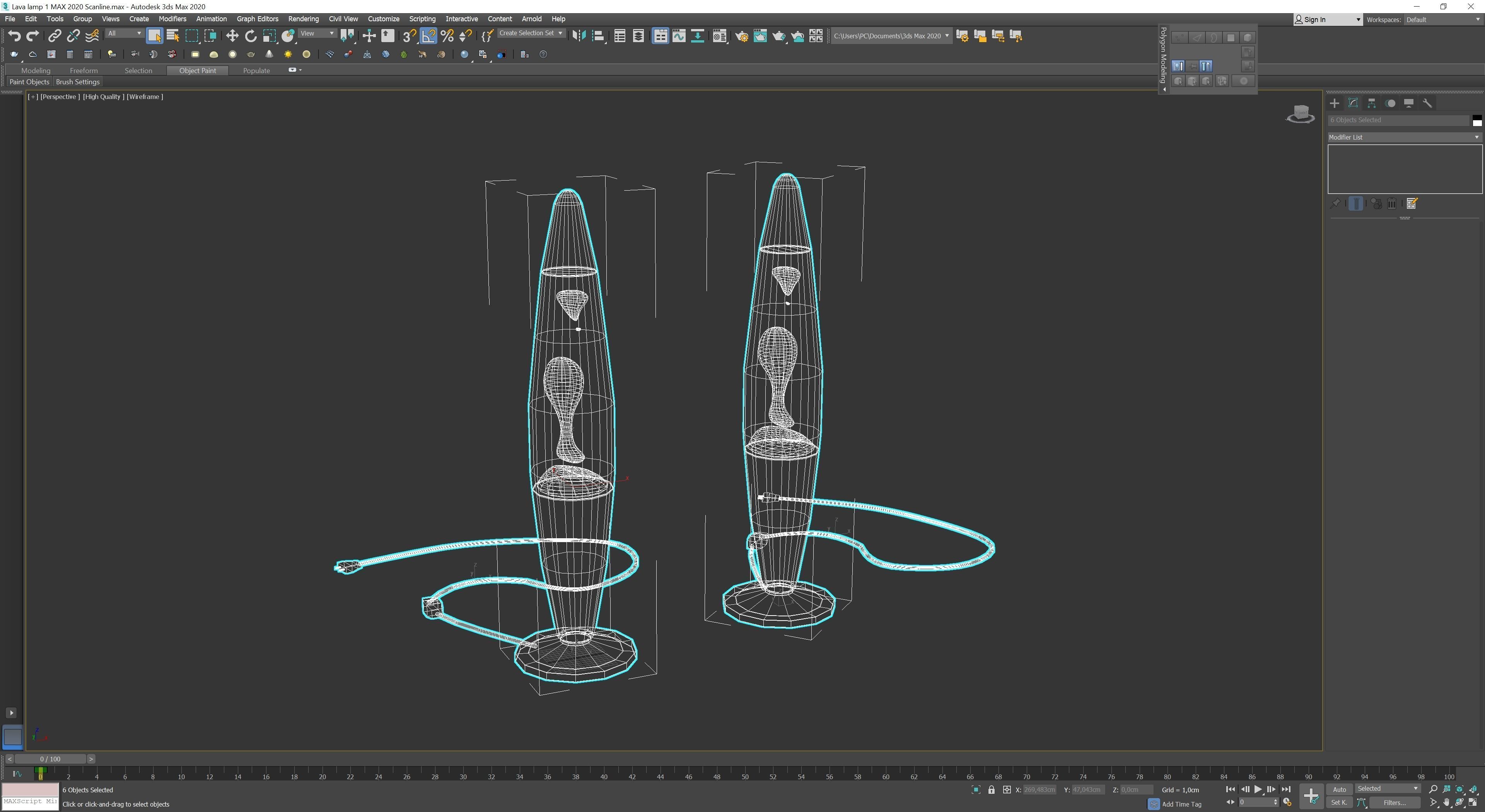Click the Select and Place tool
Image resolution: width=1485 pixels, height=812 pixels.
click(x=288, y=36)
